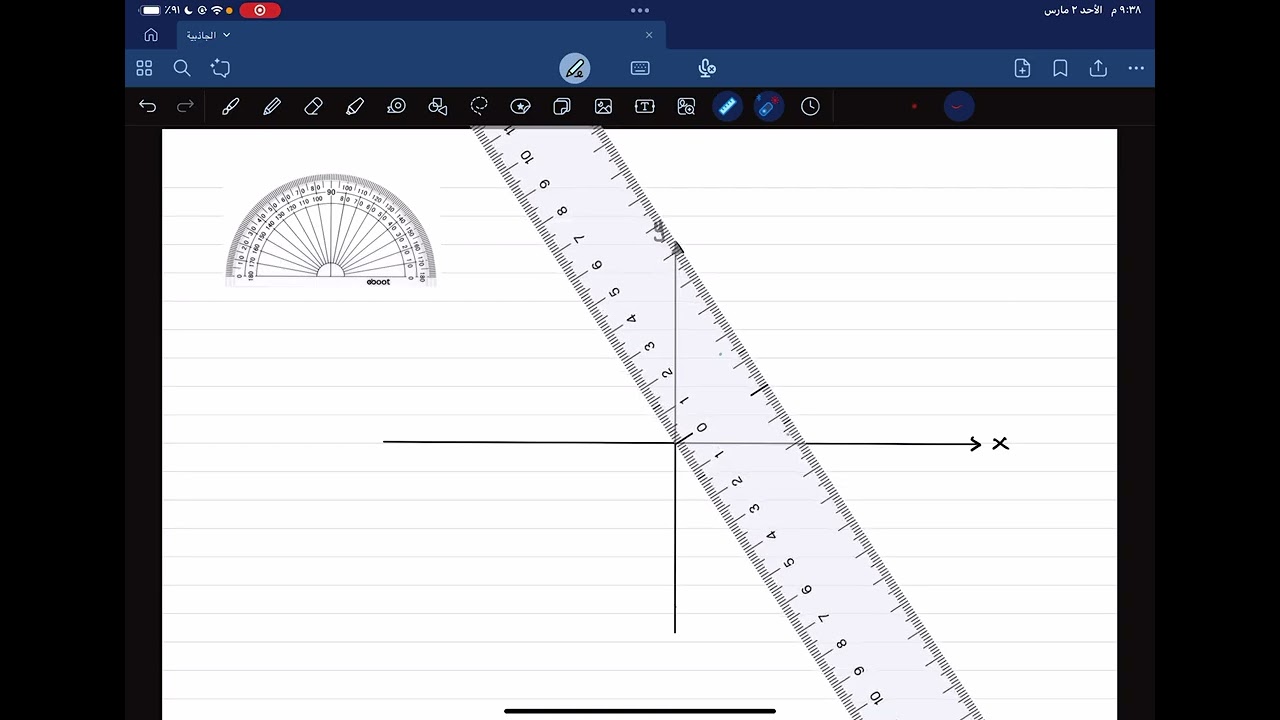Tap the Wi-Fi status icon
The height and width of the screenshot is (720, 1280).
coord(216,10)
